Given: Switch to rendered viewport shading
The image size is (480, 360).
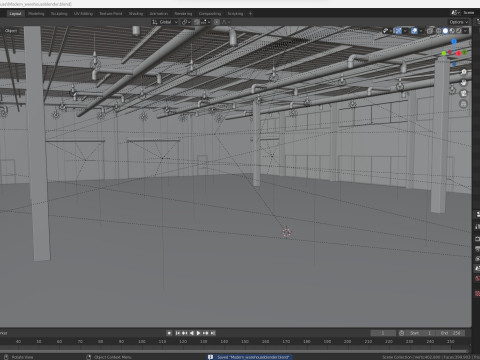Looking at the screenshot, I should (x=459, y=31).
